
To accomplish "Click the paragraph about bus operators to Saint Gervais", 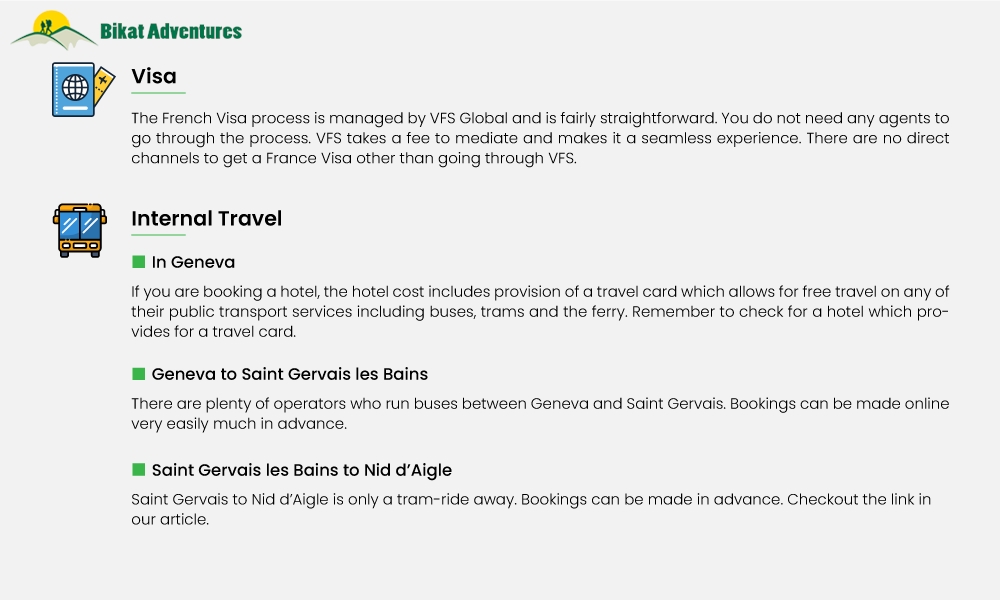I will (x=540, y=414).
